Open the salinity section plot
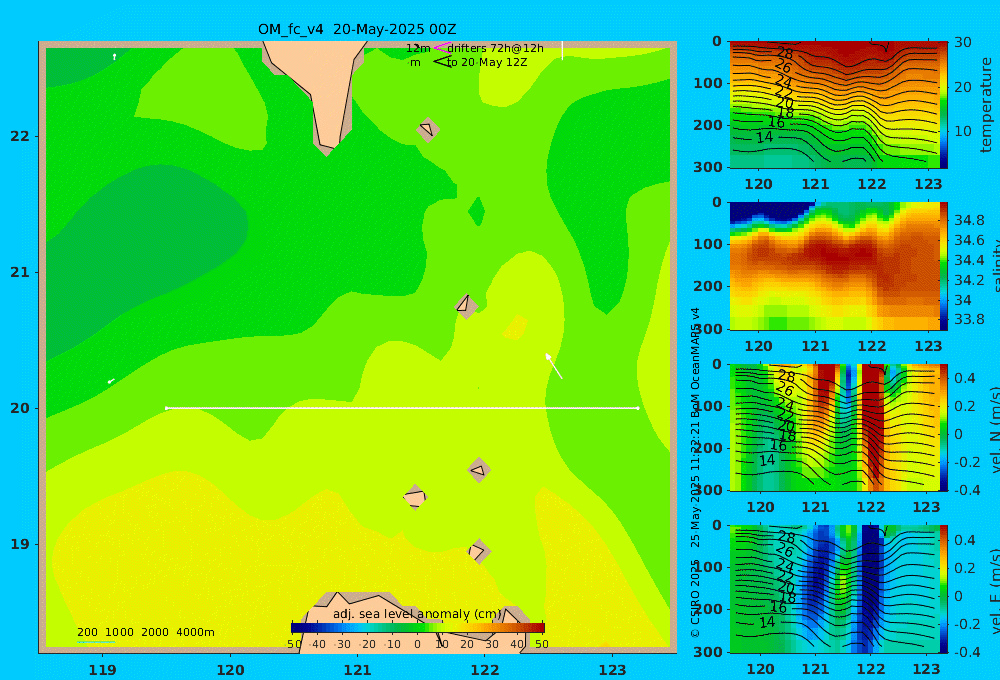This screenshot has width=1000, height=680. 834,266
